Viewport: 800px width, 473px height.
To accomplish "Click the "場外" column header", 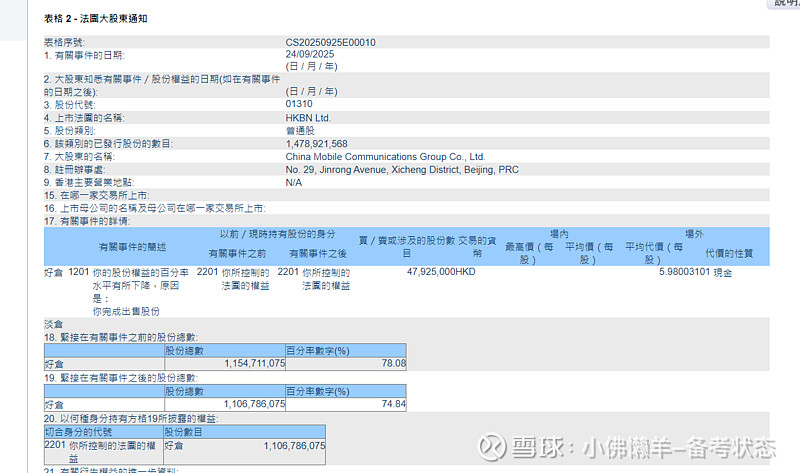I will [x=694, y=234].
